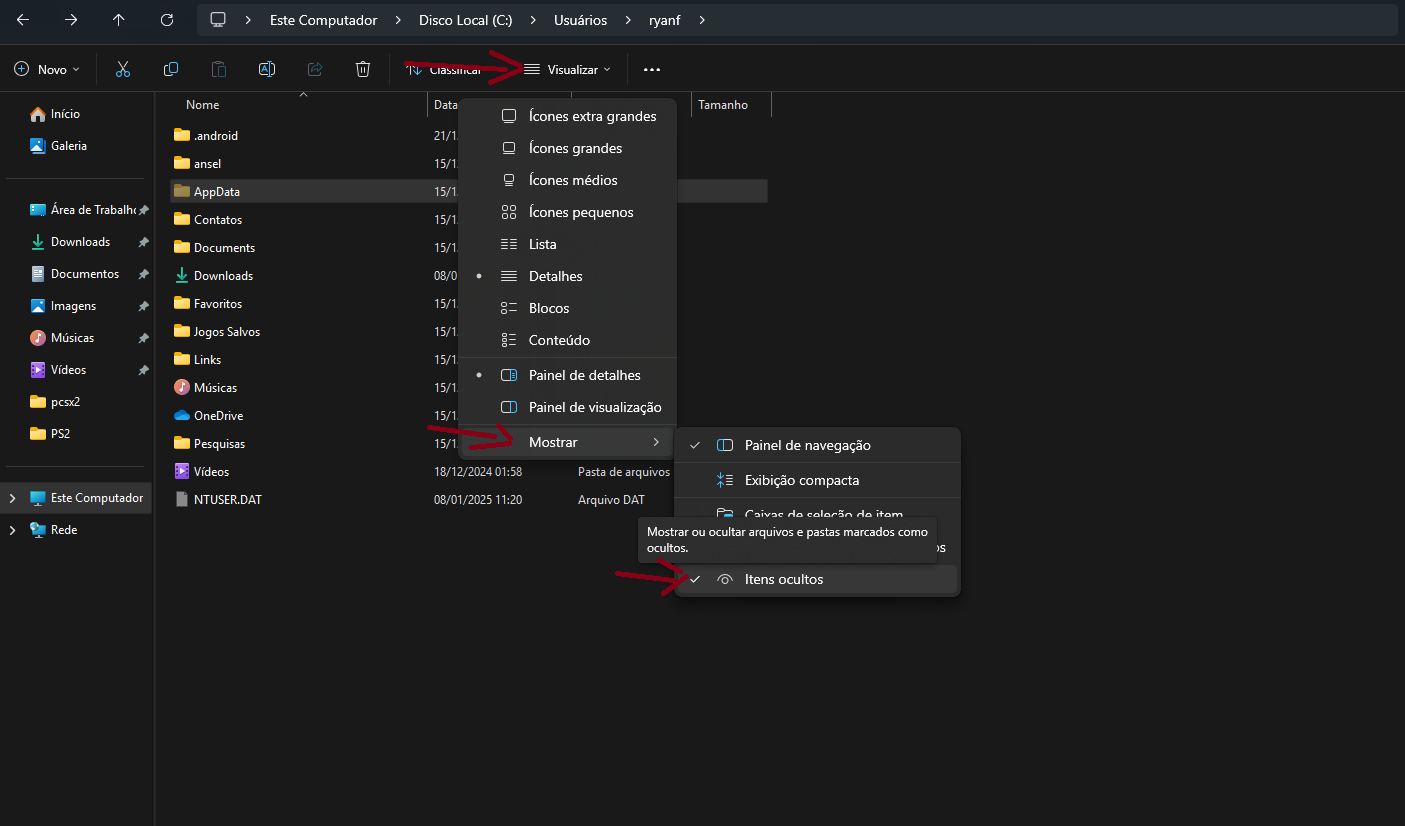Image resolution: width=1405 pixels, height=826 pixels.
Task: Open the Visualizar dropdown
Action: pos(568,70)
